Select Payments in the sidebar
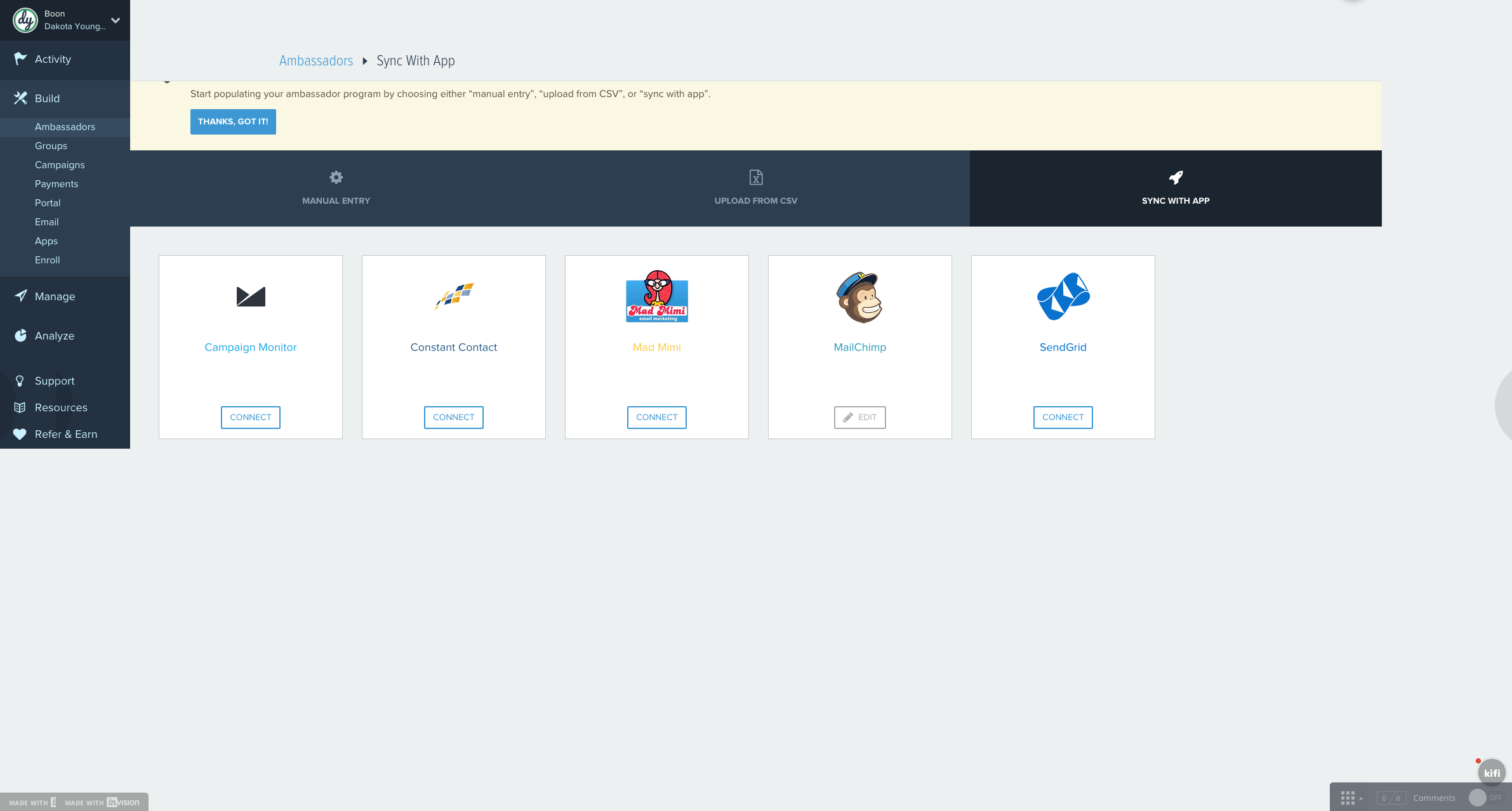Viewport: 1512px width, 811px height. (x=56, y=184)
